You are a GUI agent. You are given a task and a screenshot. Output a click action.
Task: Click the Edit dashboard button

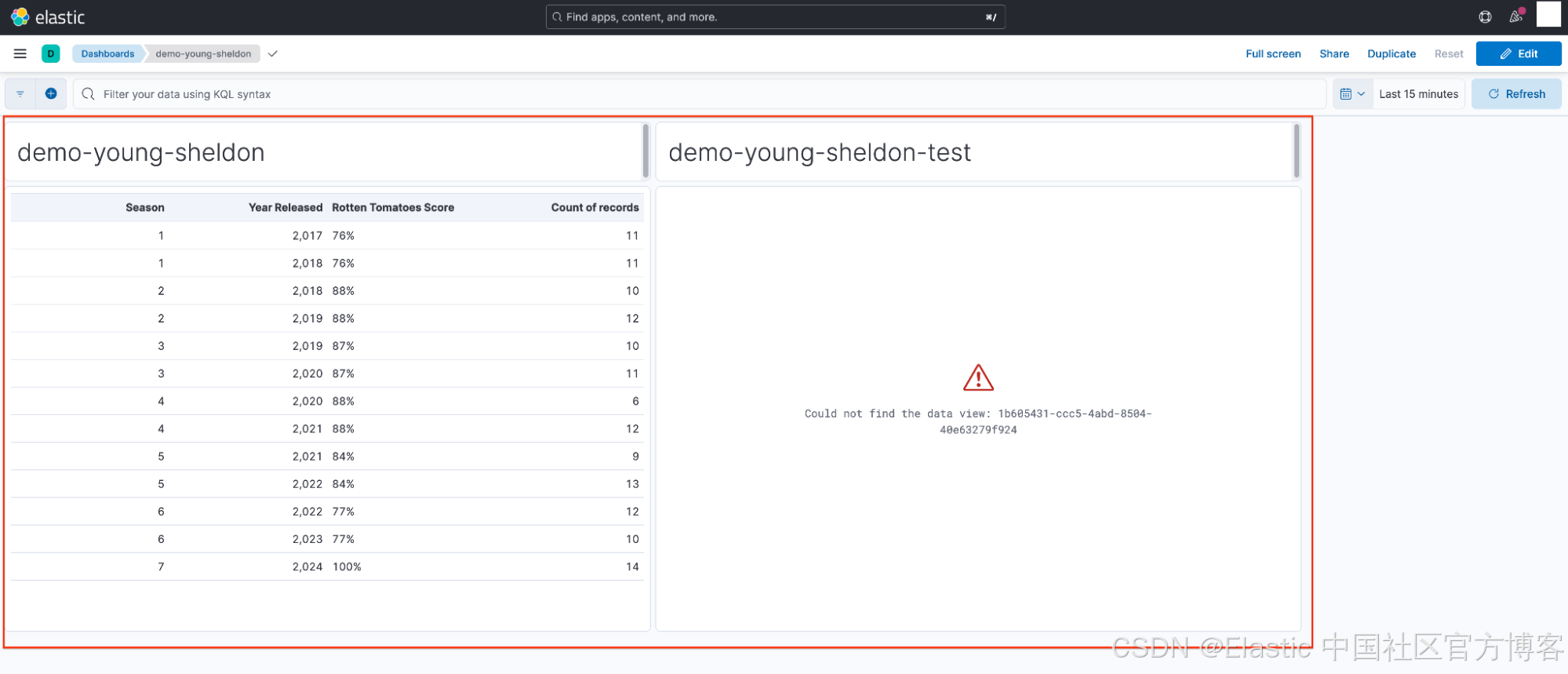coord(1519,53)
